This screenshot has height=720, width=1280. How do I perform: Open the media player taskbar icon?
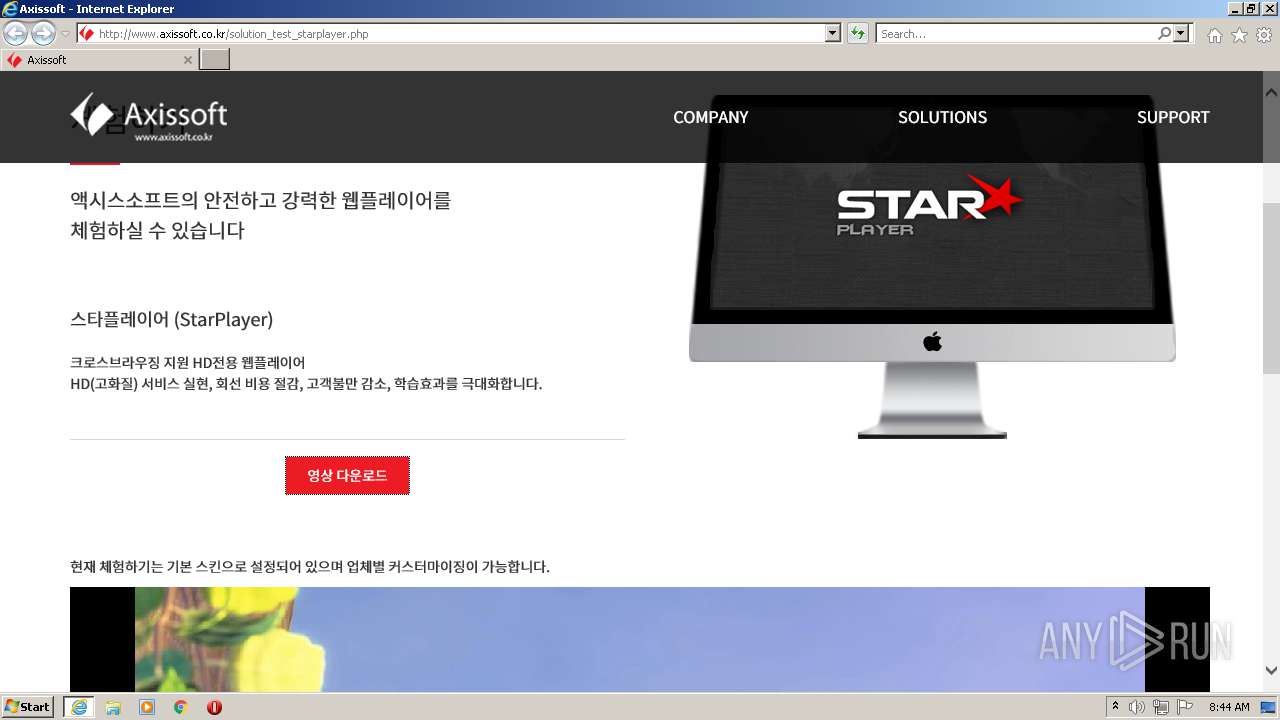[147, 707]
